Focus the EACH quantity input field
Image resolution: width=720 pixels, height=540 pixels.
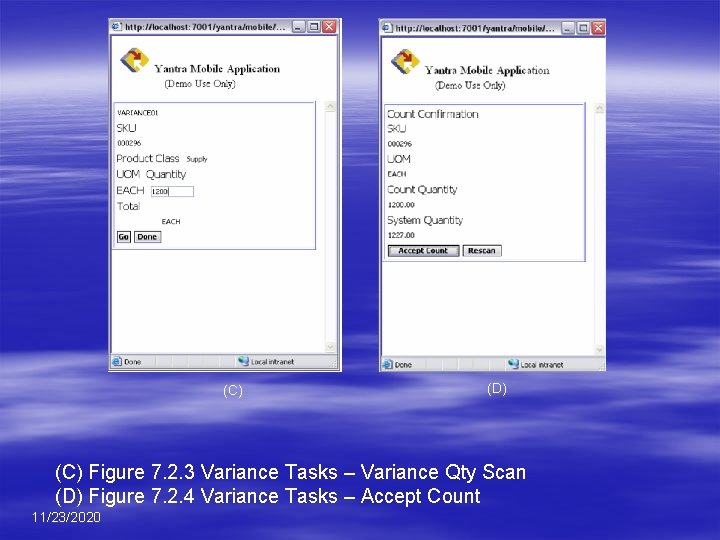(172, 191)
